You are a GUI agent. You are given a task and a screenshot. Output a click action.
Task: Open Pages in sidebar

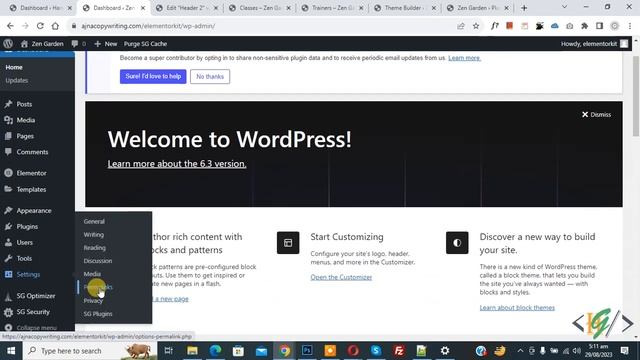click(25, 136)
